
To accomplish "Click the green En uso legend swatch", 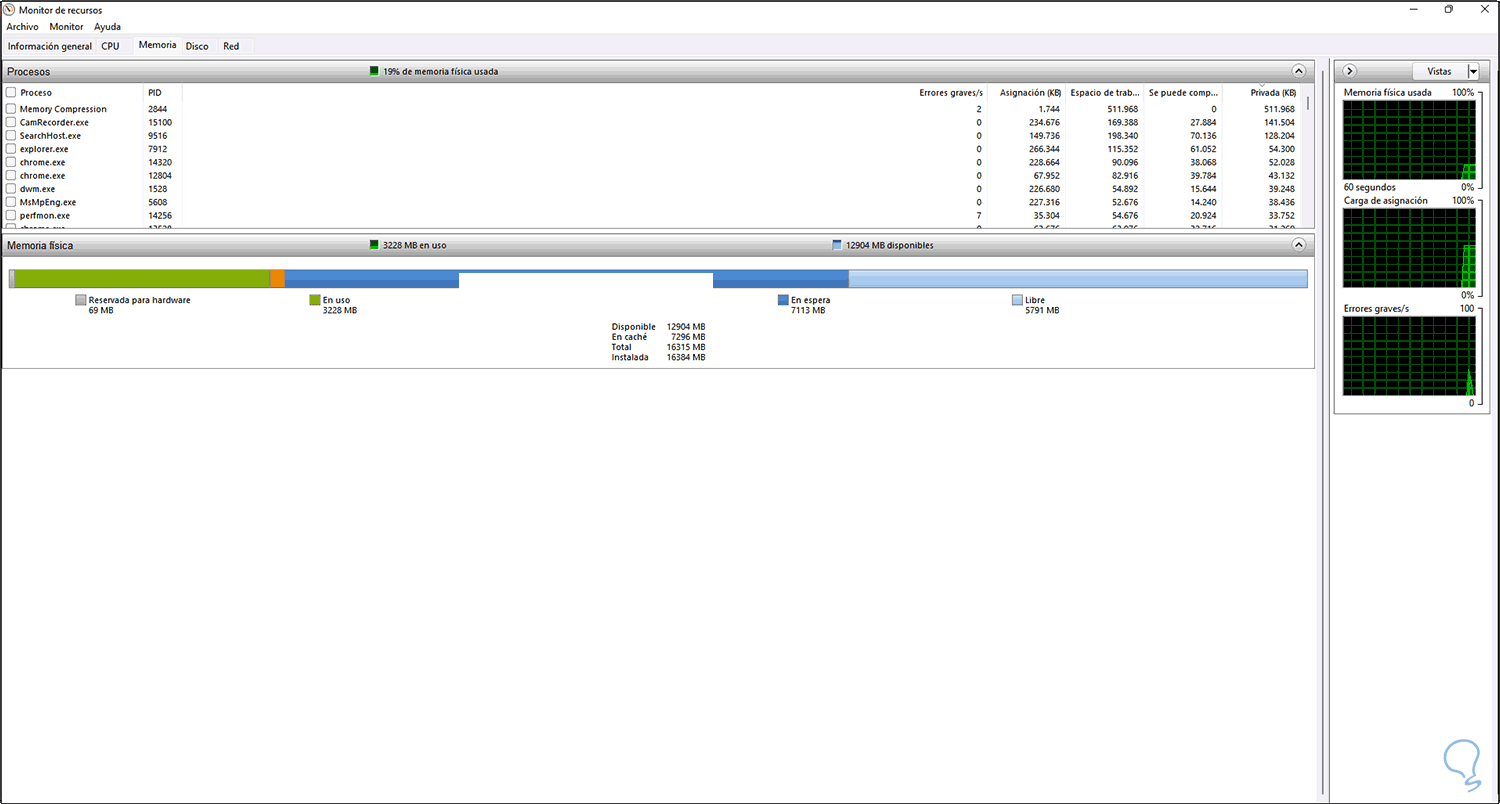I will tap(315, 300).
